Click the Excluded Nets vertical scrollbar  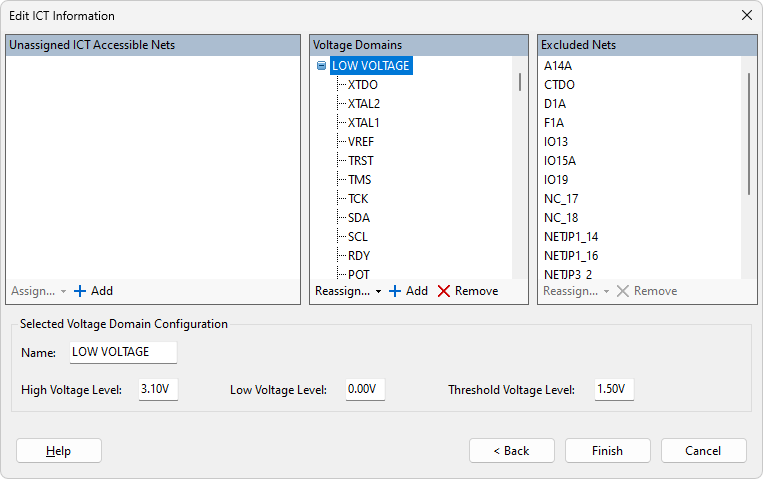coord(749,132)
